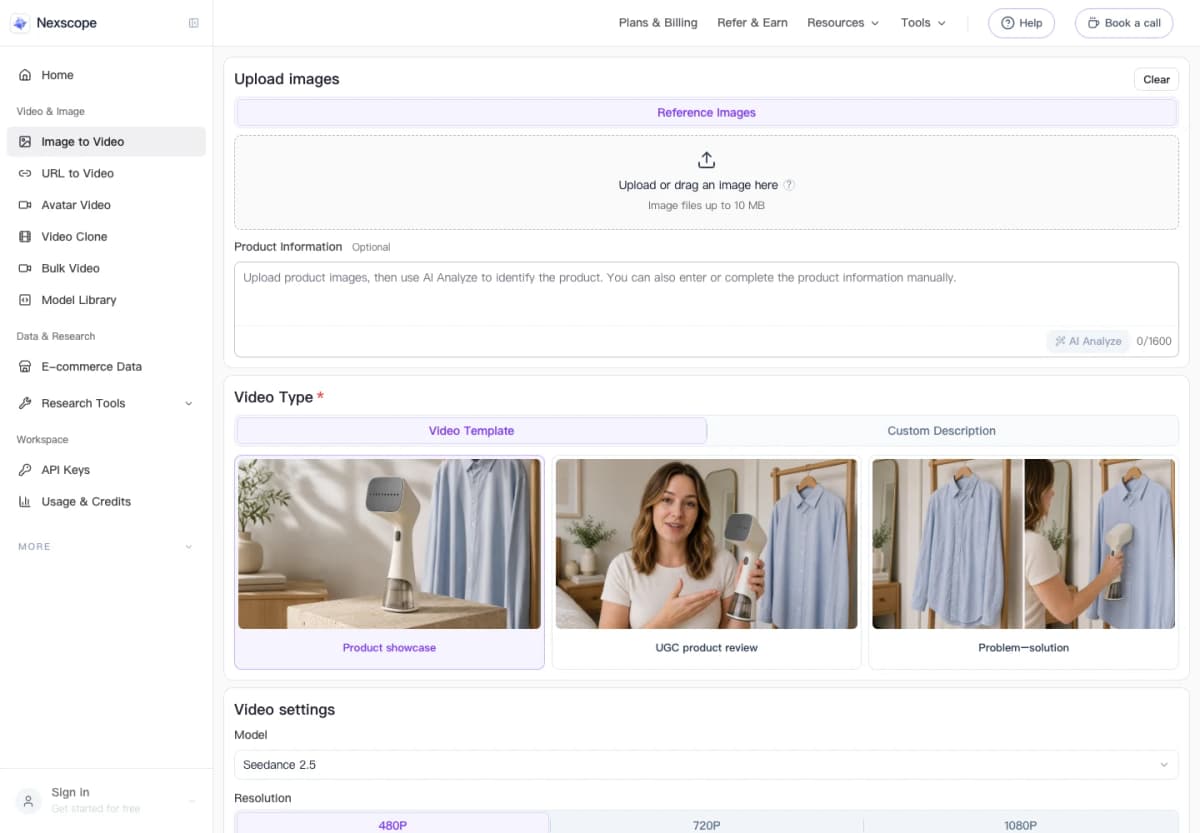The image size is (1200, 833).
Task: Click the Video Clone film icon
Action: click(x=25, y=237)
